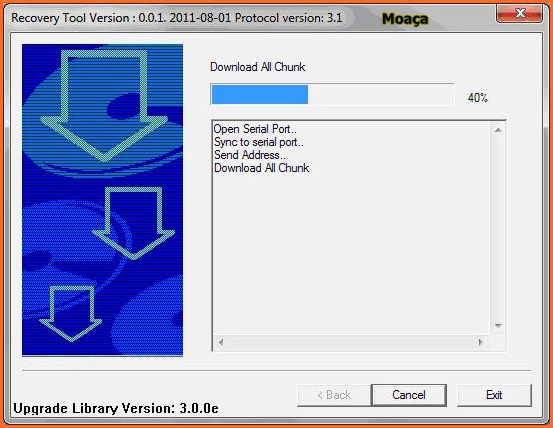
Task: Click the Recovery Tool Version title bar
Action: coord(247,18)
